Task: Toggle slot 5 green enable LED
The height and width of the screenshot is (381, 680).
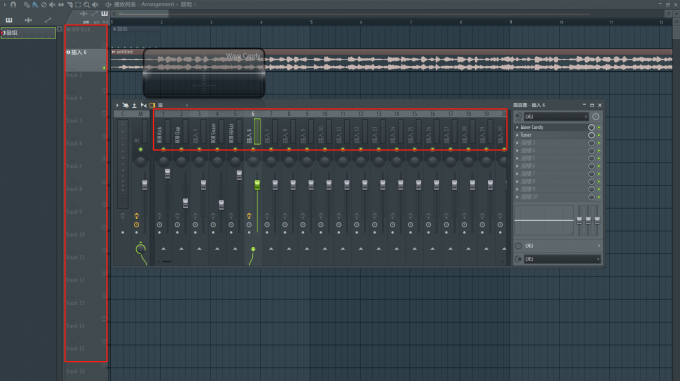Action: (x=599, y=158)
